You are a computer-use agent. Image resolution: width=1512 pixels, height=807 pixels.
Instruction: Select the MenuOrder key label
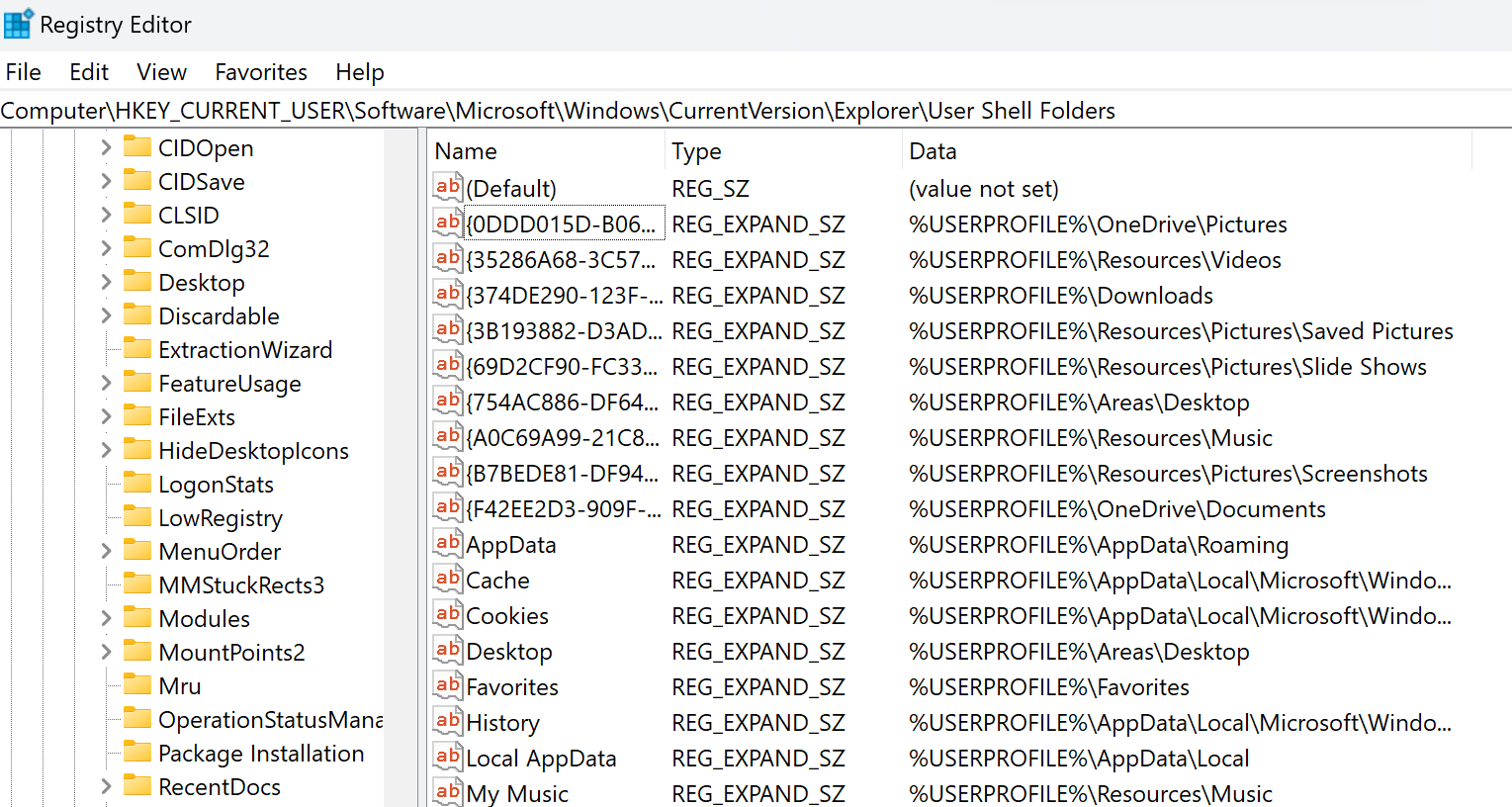[x=220, y=552]
